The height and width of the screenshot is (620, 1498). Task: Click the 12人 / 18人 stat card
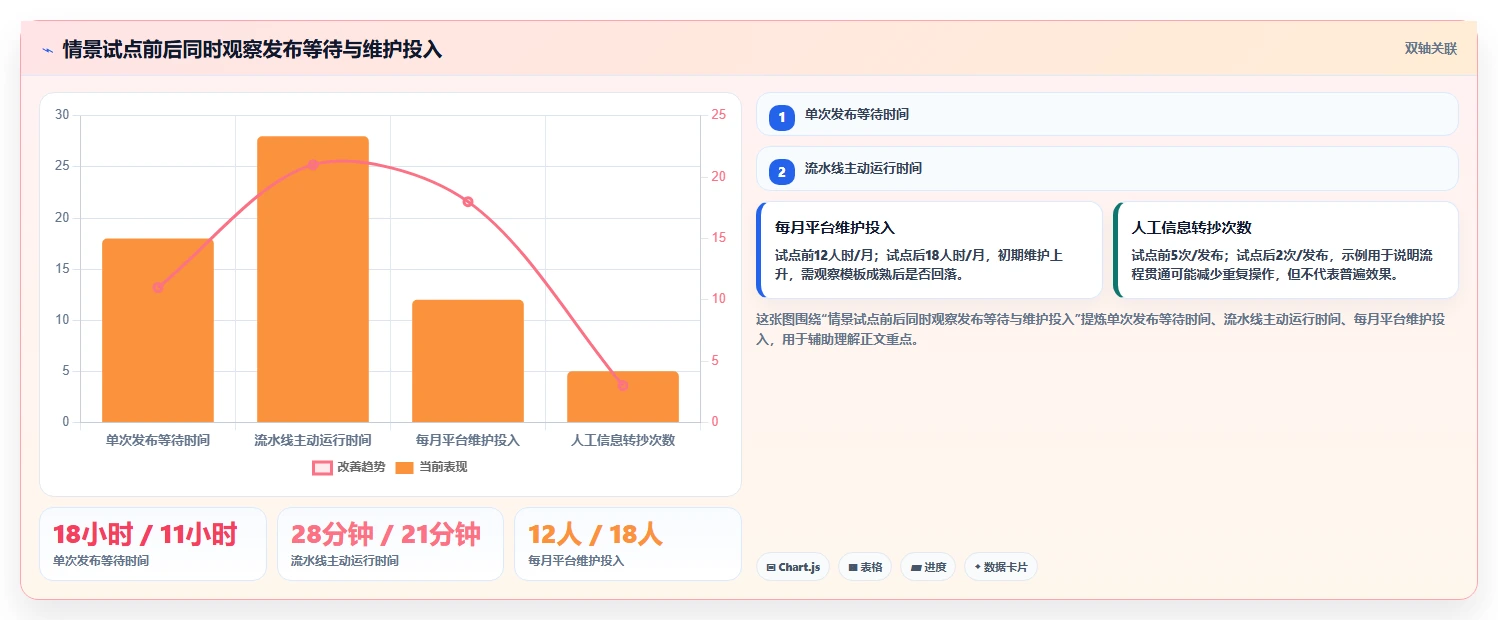pyautogui.click(x=627, y=544)
